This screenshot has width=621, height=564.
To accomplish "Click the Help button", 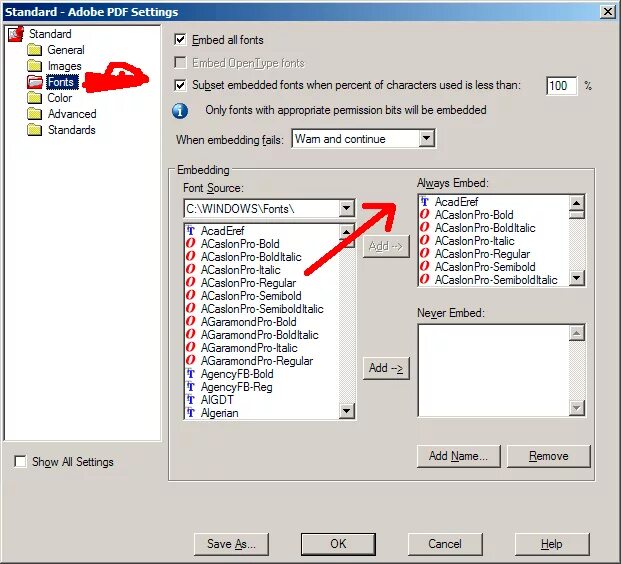I will pos(552,544).
